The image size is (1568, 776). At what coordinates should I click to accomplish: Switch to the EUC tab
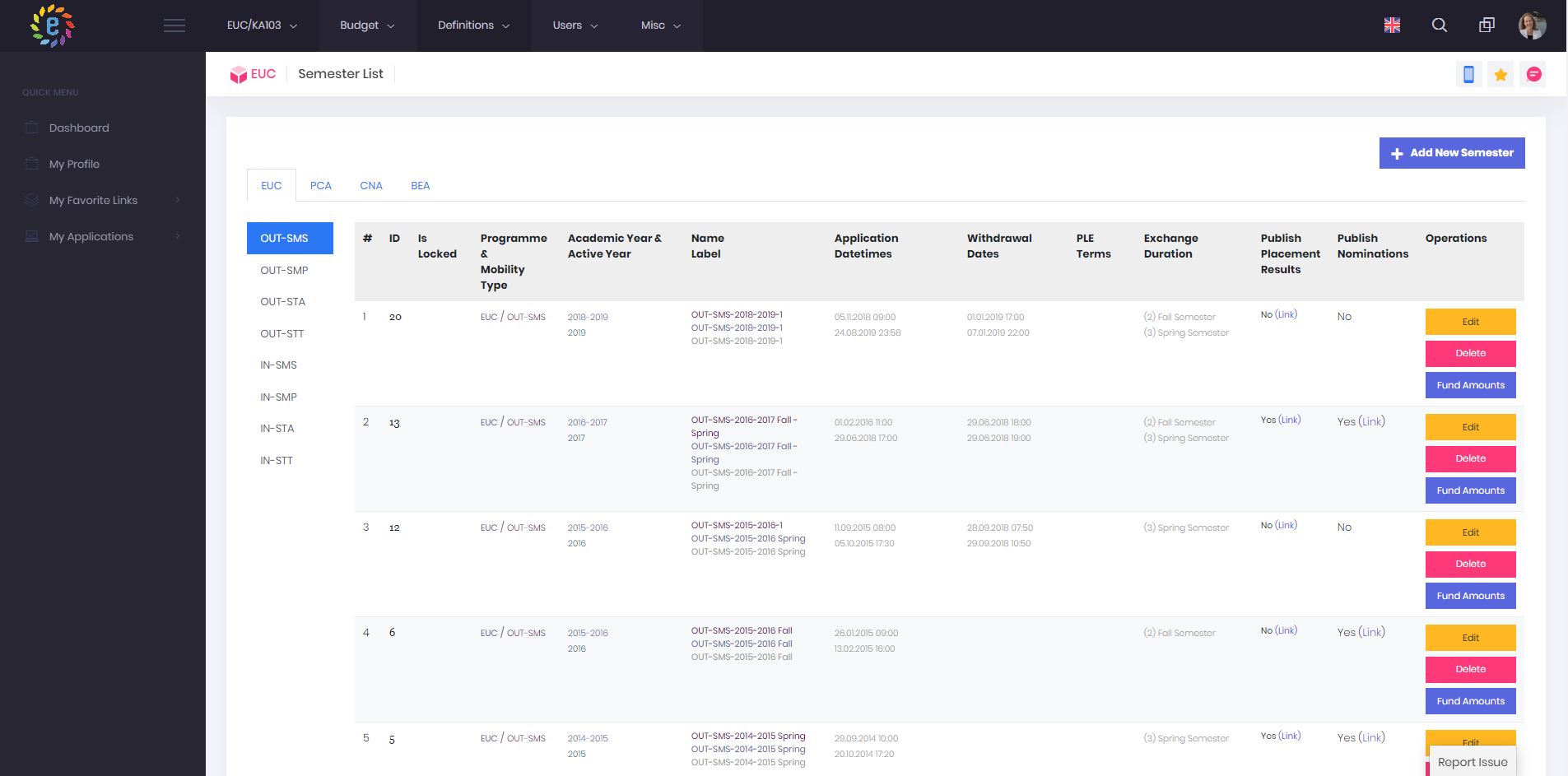[x=272, y=185]
